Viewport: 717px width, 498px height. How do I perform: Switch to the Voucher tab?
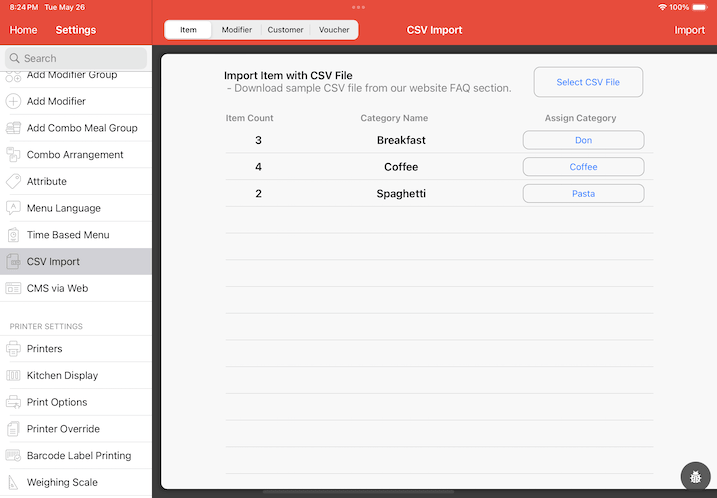pos(334,30)
